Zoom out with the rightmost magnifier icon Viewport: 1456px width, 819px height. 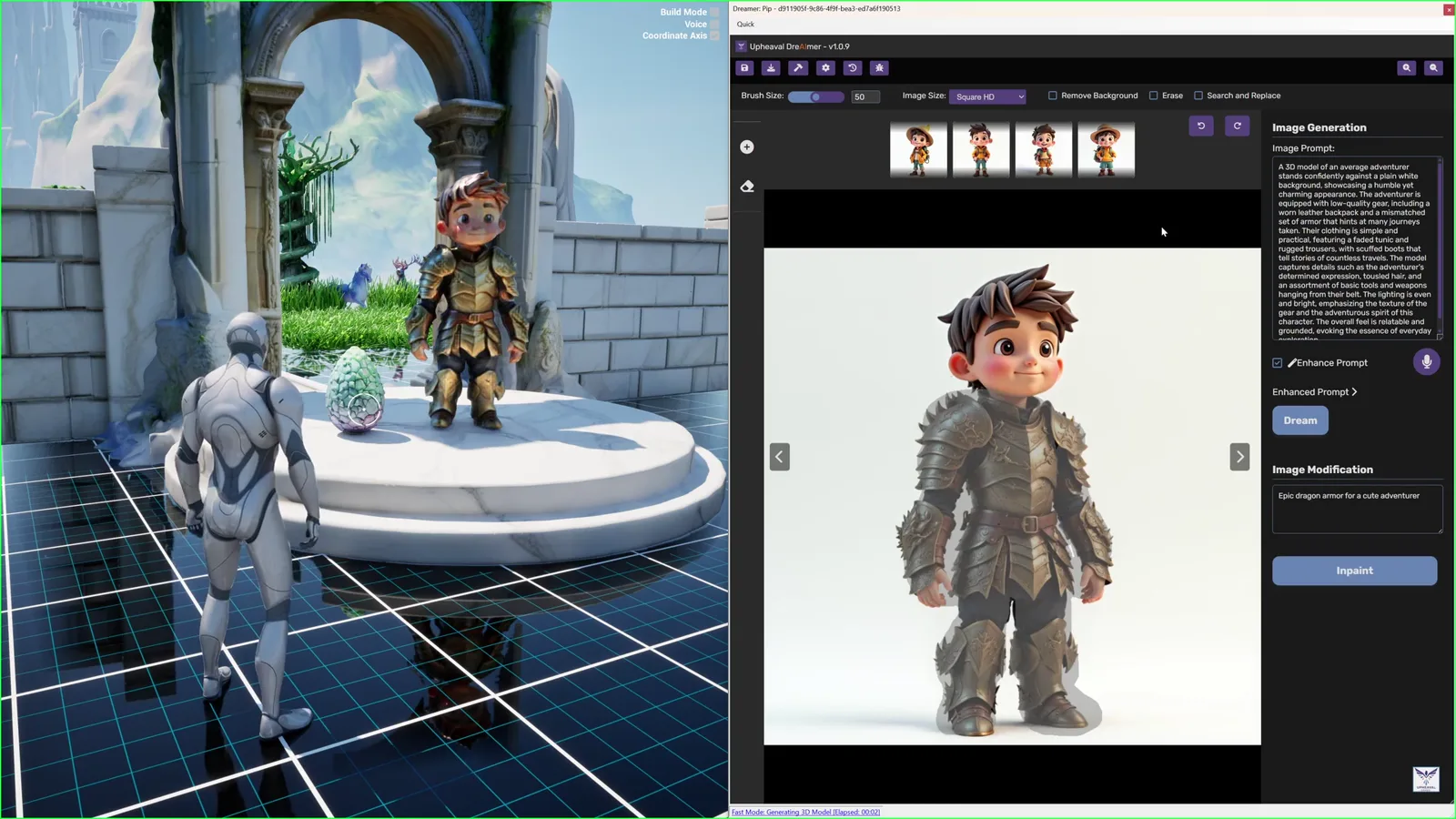(x=1433, y=68)
